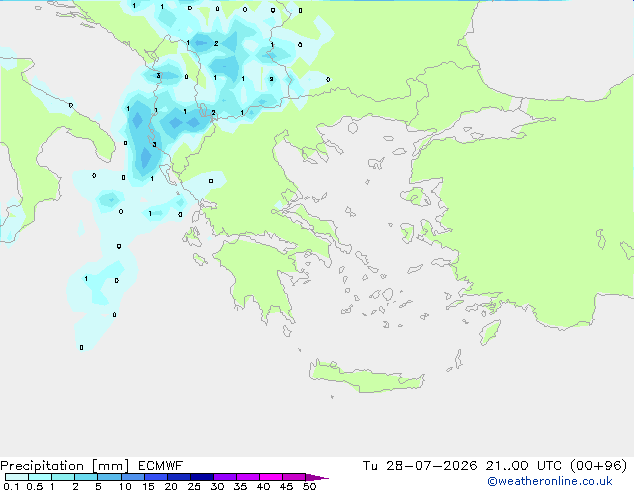This screenshot has height=490, width=634.
Task: Click the '(00+96)' forecast offset text
Action: (x=598, y=466)
